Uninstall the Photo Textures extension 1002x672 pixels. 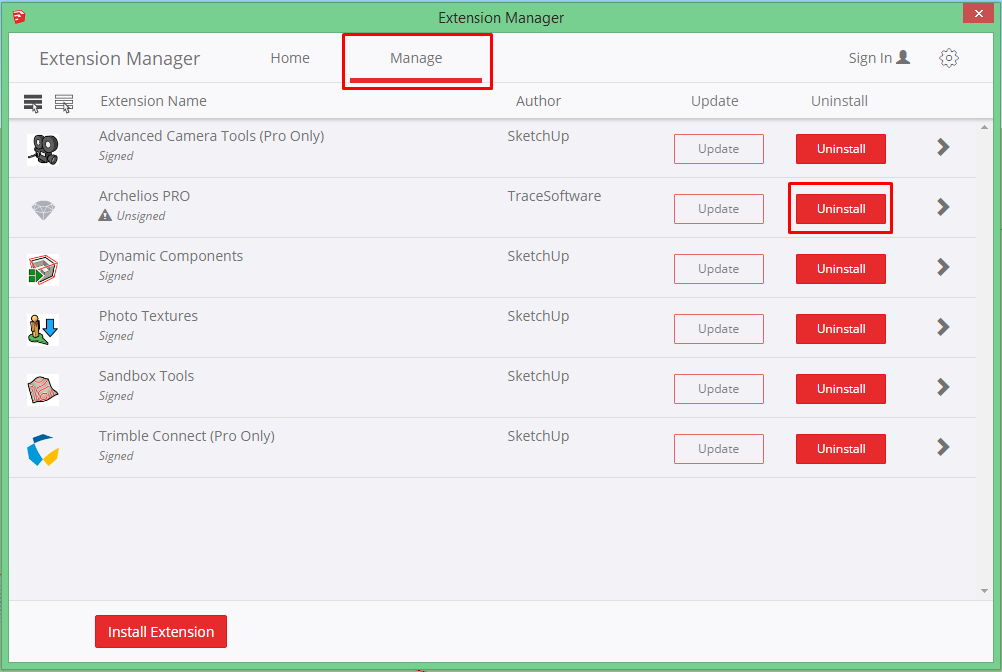pos(840,329)
